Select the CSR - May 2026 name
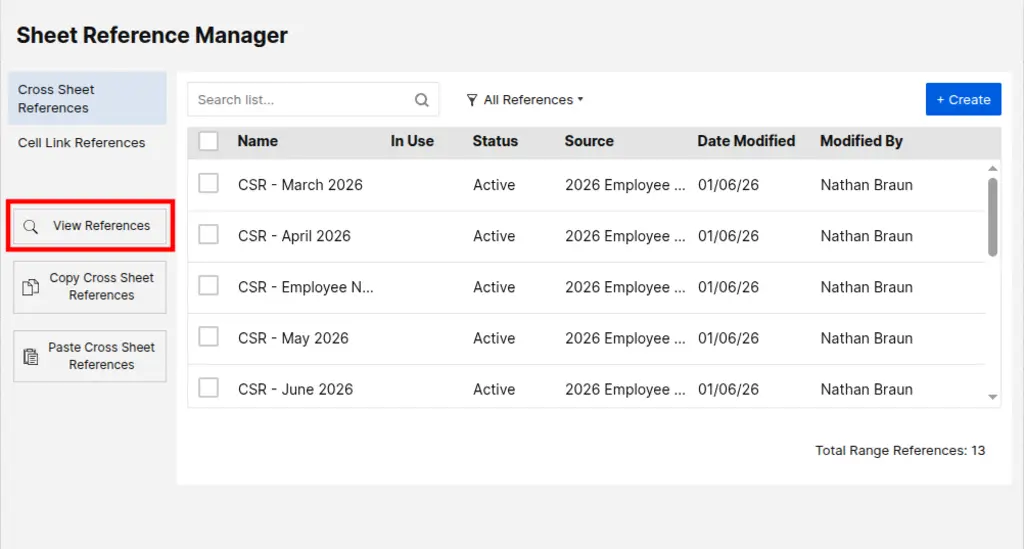1024x549 pixels. [x=293, y=338]
